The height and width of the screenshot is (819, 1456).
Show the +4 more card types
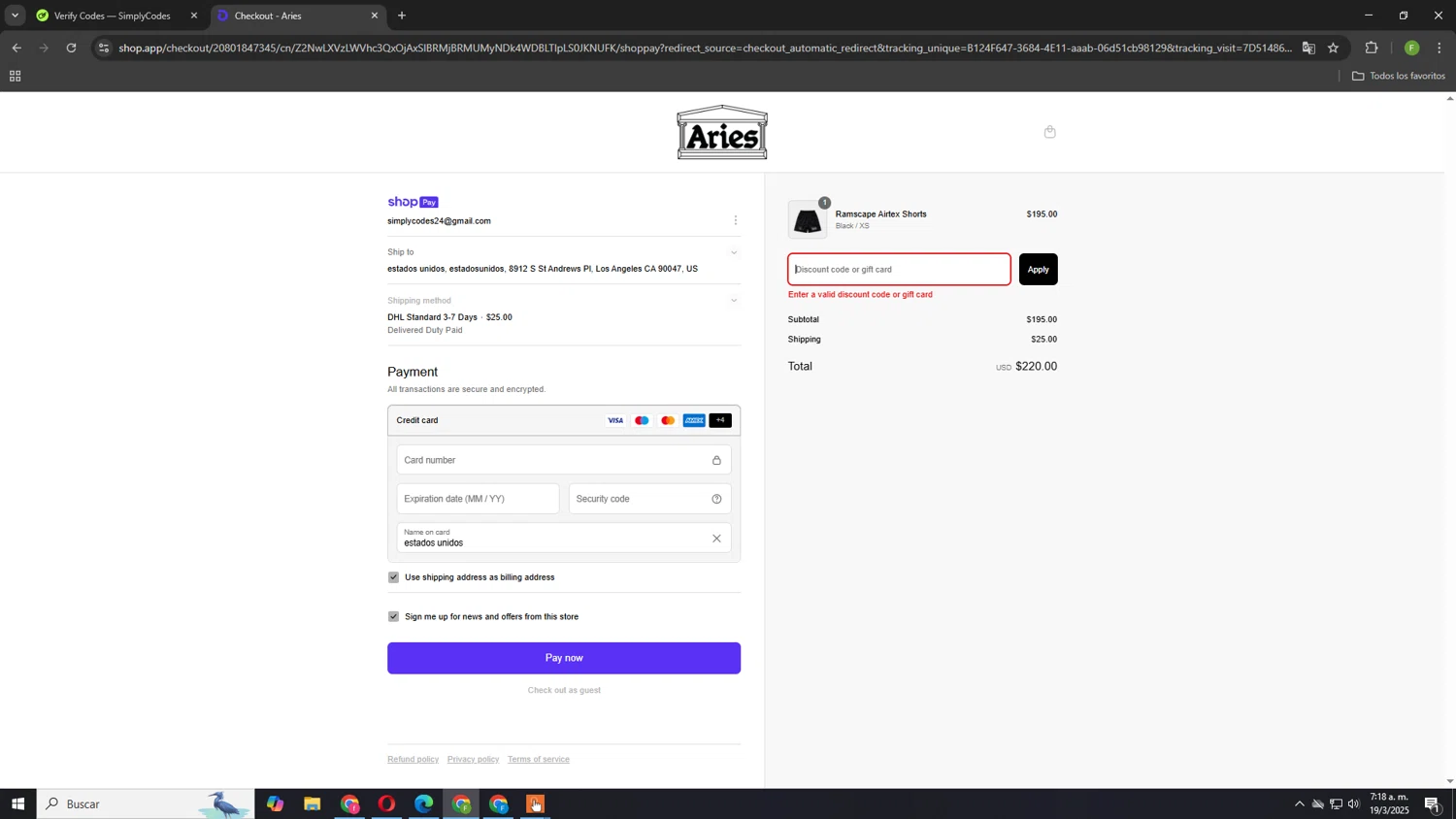(720, 420)
